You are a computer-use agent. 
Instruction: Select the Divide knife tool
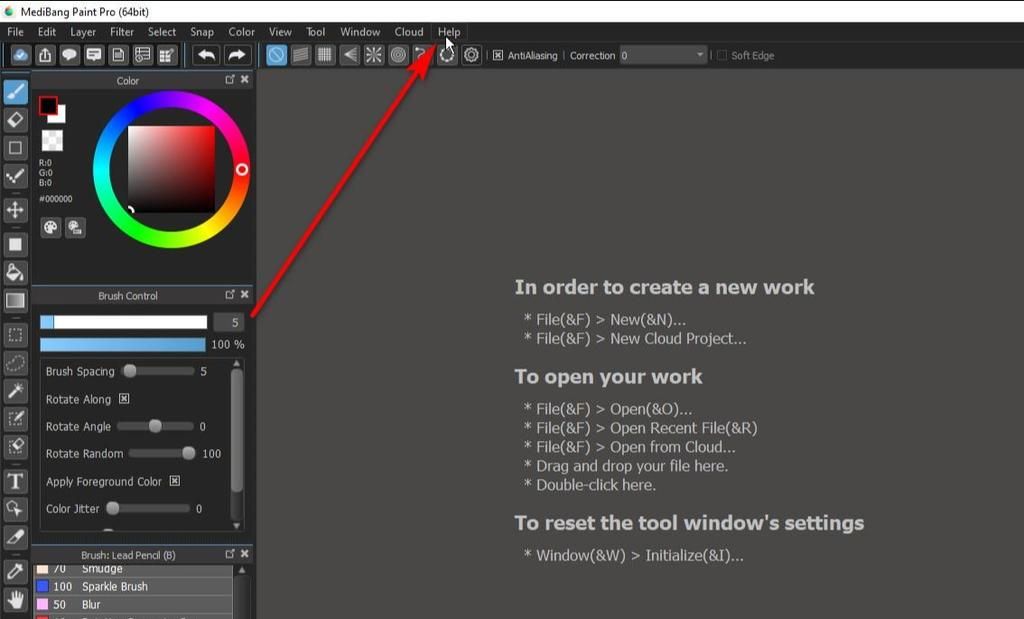16,537
